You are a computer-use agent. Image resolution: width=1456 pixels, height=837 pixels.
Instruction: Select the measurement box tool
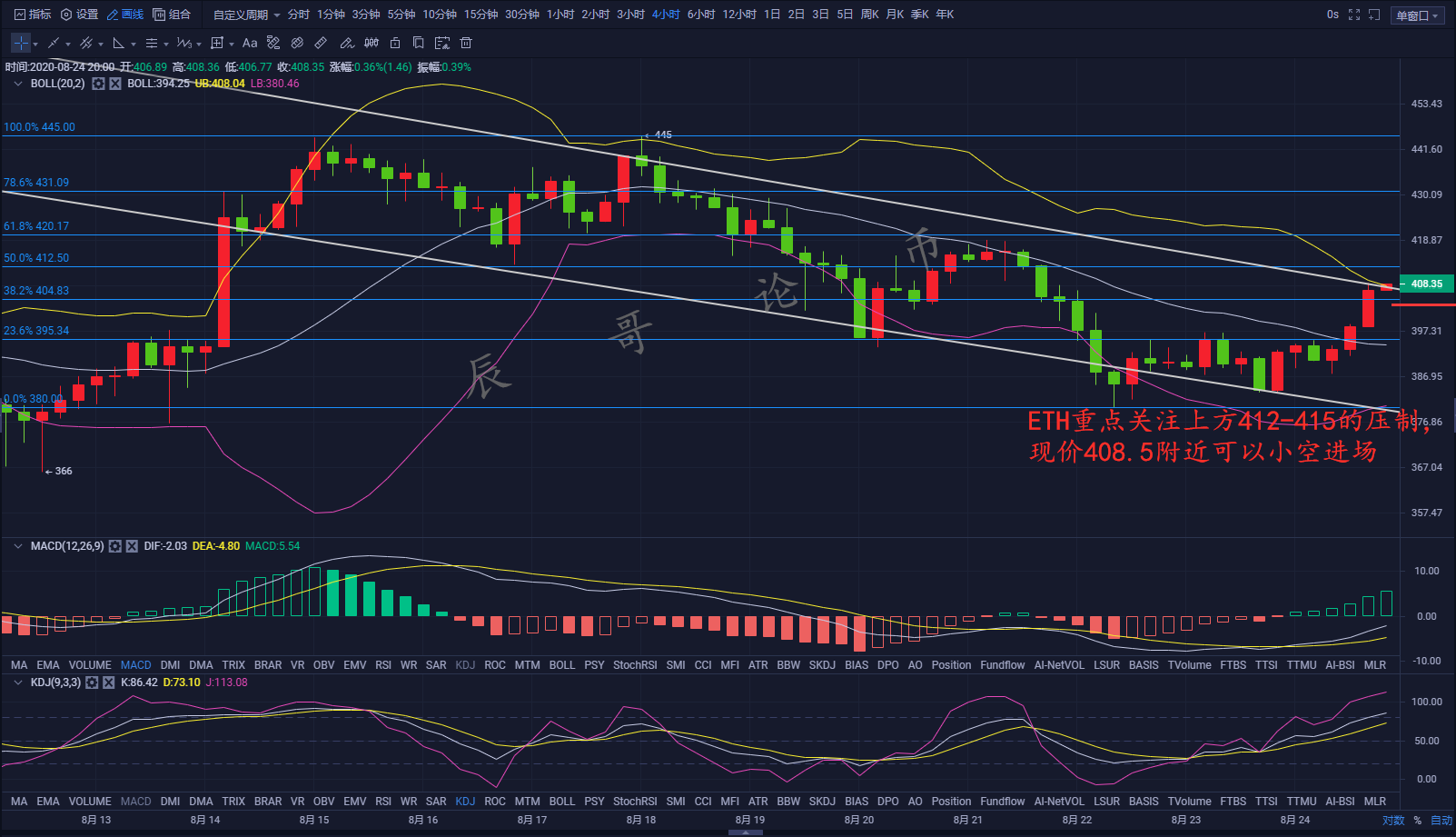coord(217,43)
